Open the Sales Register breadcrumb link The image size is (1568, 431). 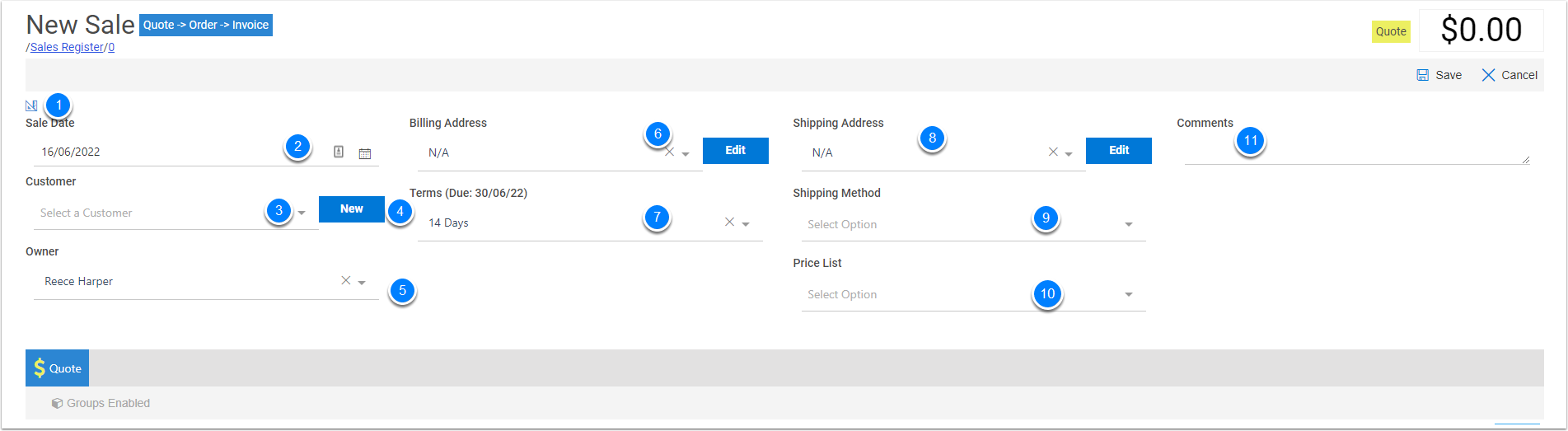[67, 48]
